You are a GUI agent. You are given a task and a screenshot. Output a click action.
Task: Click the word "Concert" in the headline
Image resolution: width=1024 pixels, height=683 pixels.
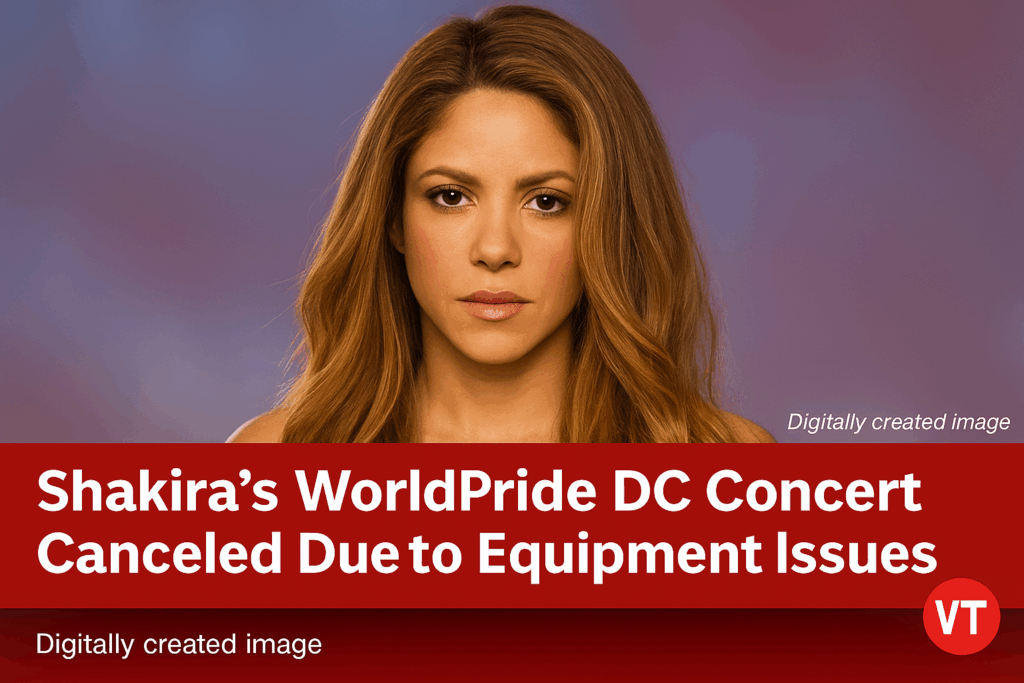pyautogui.click(x=814, y=492)
